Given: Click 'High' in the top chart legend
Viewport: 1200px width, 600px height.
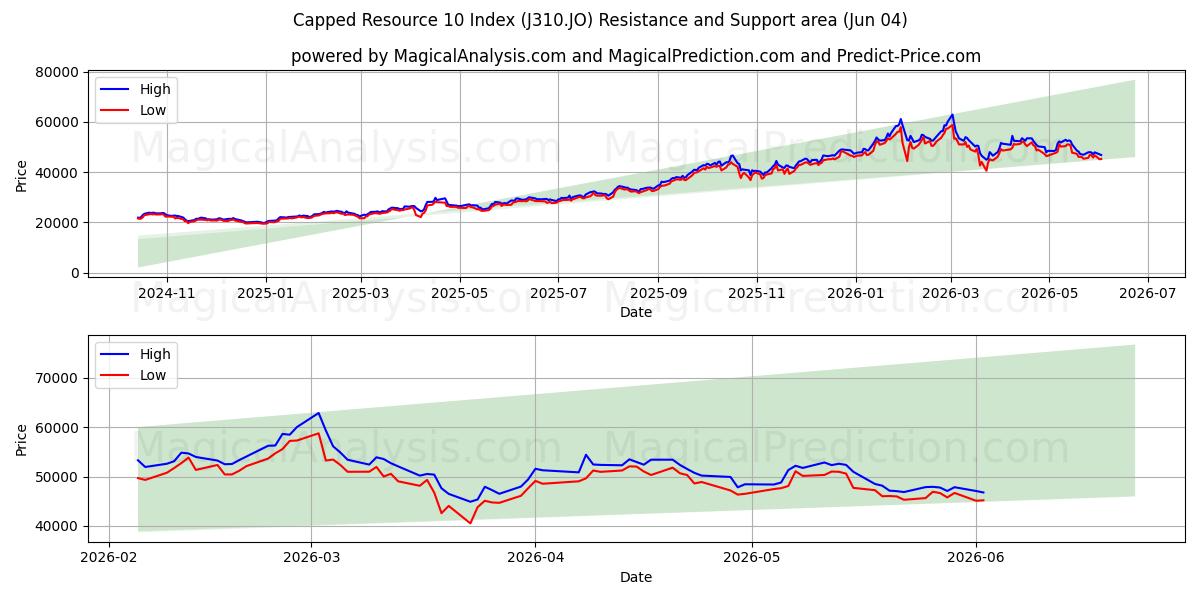Looking at the screenshot, I should 155,89.
